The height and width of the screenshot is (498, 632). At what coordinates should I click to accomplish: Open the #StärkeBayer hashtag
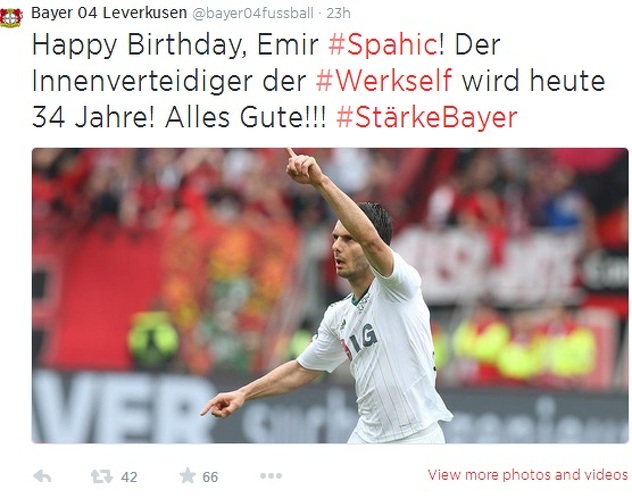[x=426, y=117]
